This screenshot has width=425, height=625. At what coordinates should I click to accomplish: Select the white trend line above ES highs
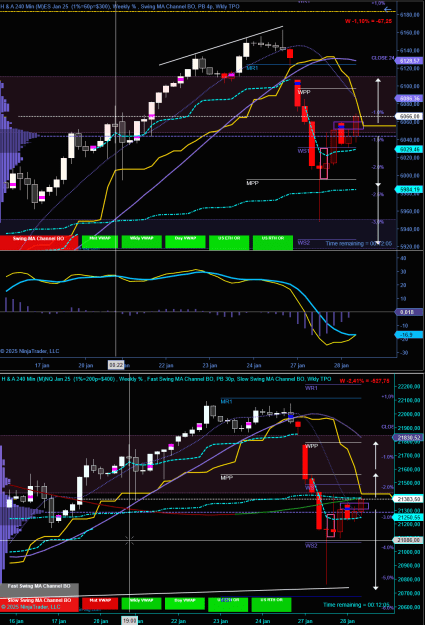click(x=221, y=45)
